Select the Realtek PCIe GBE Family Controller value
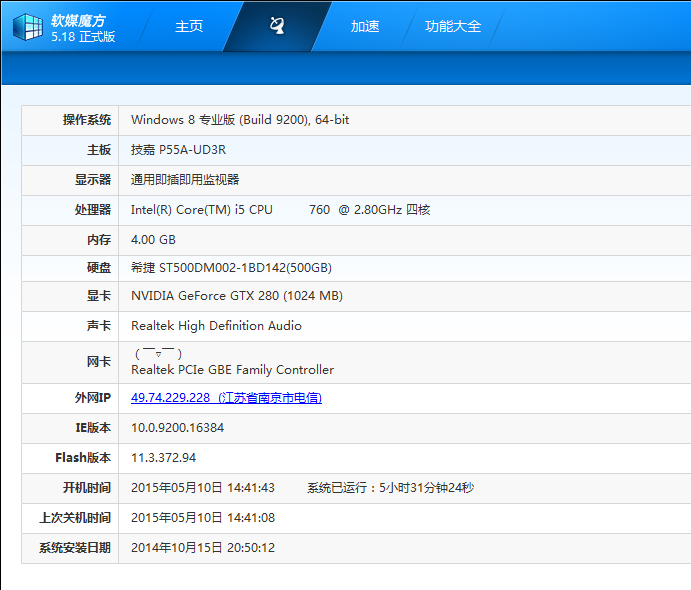Image resolution: width=691 pixels, height=590 pixels. (x=232, y=370)
